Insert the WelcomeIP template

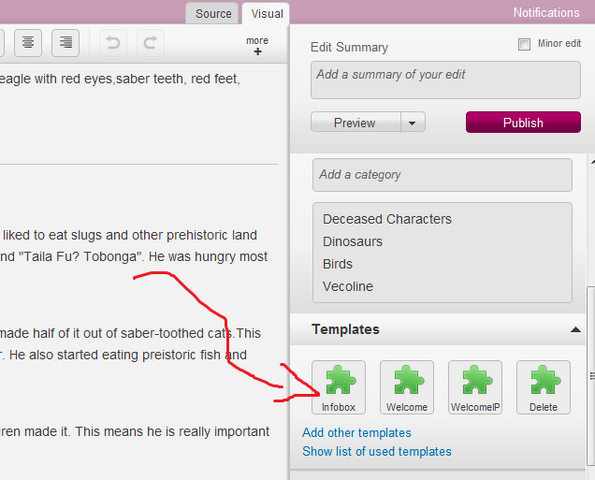coord(475,387)
